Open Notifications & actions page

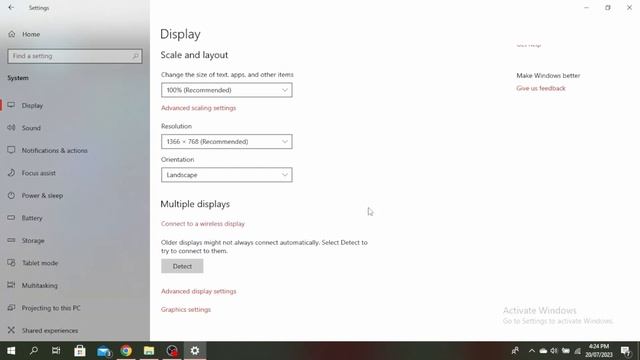[x=55, y=151]
